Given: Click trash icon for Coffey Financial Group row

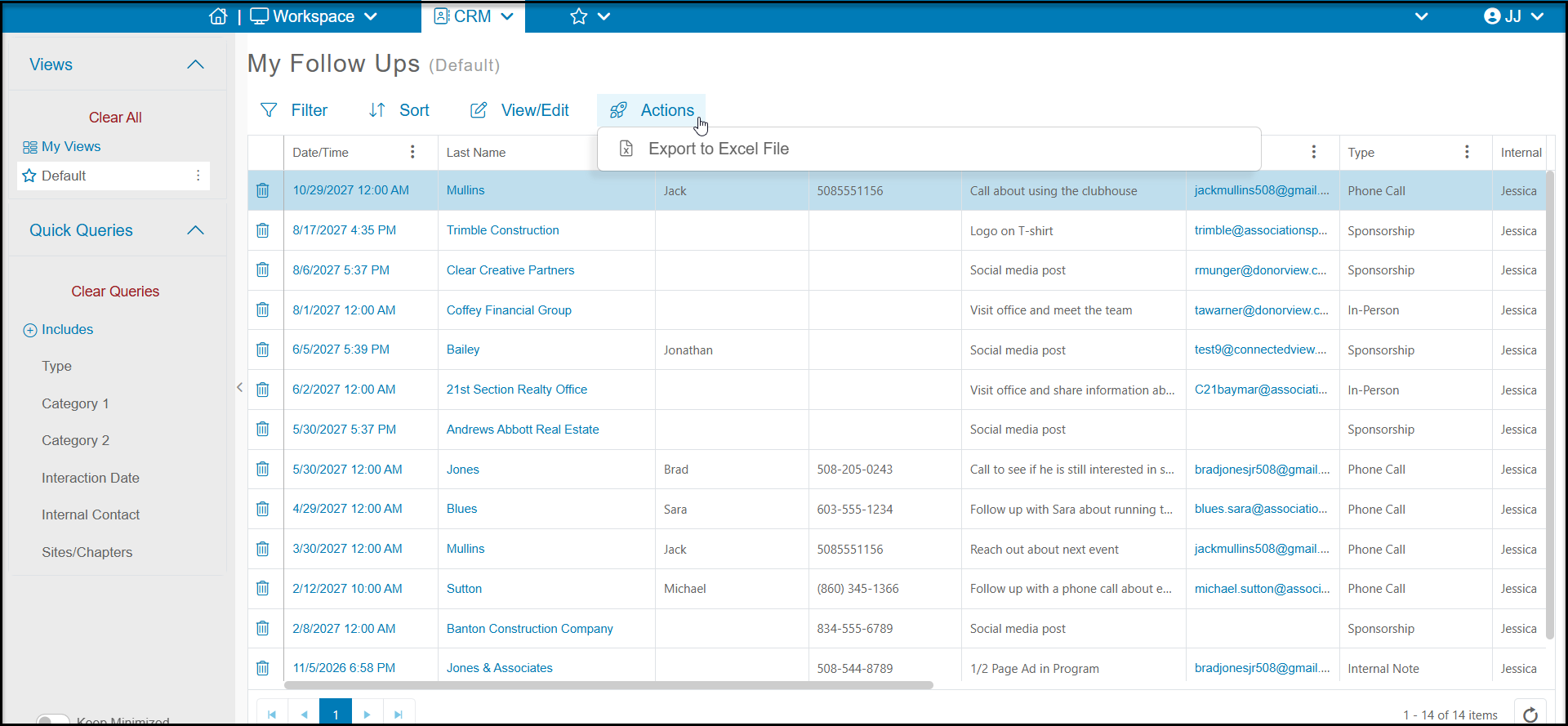Looking at the screenshot, I should coord(262,310).
